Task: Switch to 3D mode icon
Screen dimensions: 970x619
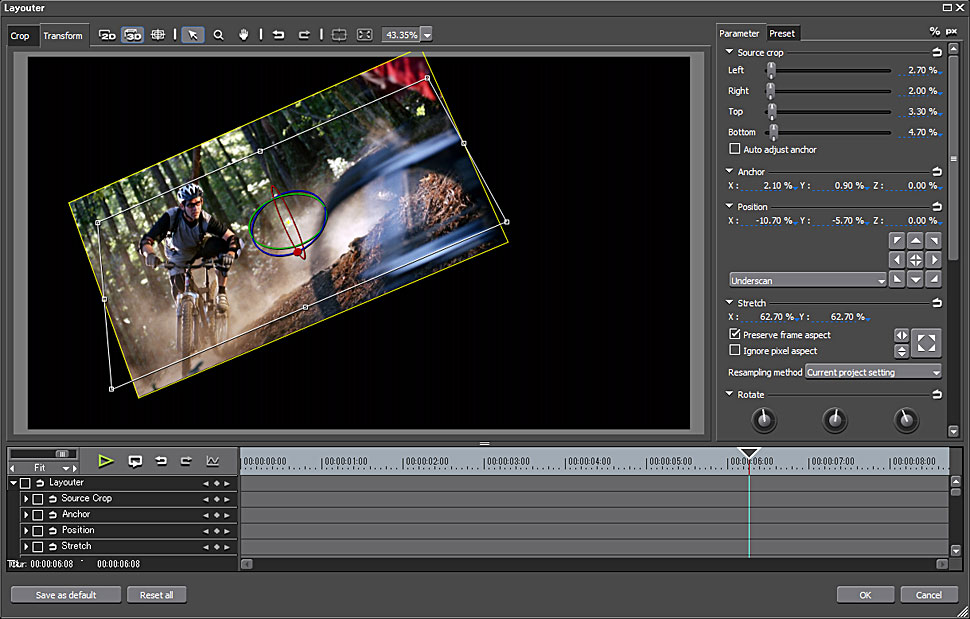Action: (133, 35)
